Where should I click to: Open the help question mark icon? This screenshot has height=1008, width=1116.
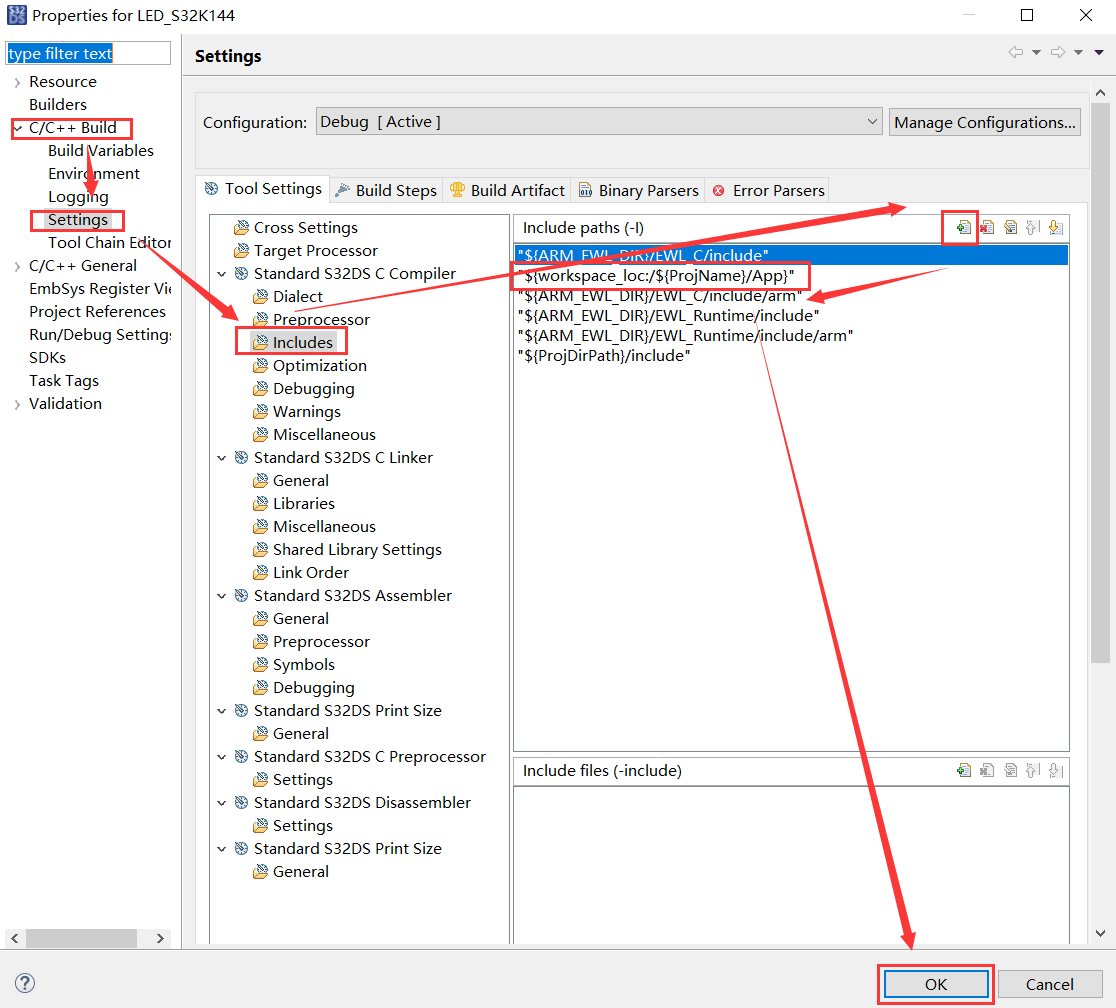25,983
